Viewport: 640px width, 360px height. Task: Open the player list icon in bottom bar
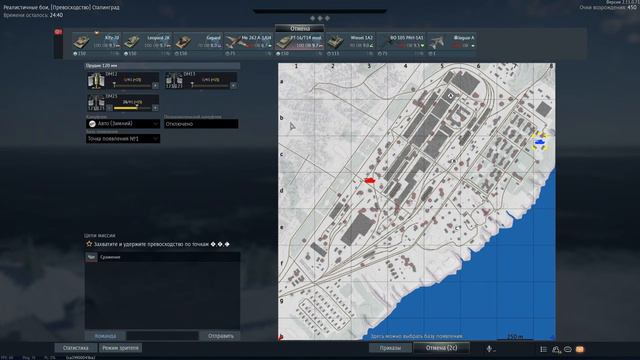[x=543, y=349]
